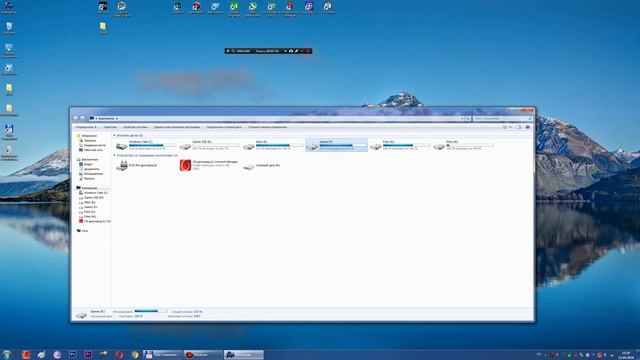Click the highlighted Games (F:) drive tile
Screen dimensions: 640x360
click(x=337, y=145)
